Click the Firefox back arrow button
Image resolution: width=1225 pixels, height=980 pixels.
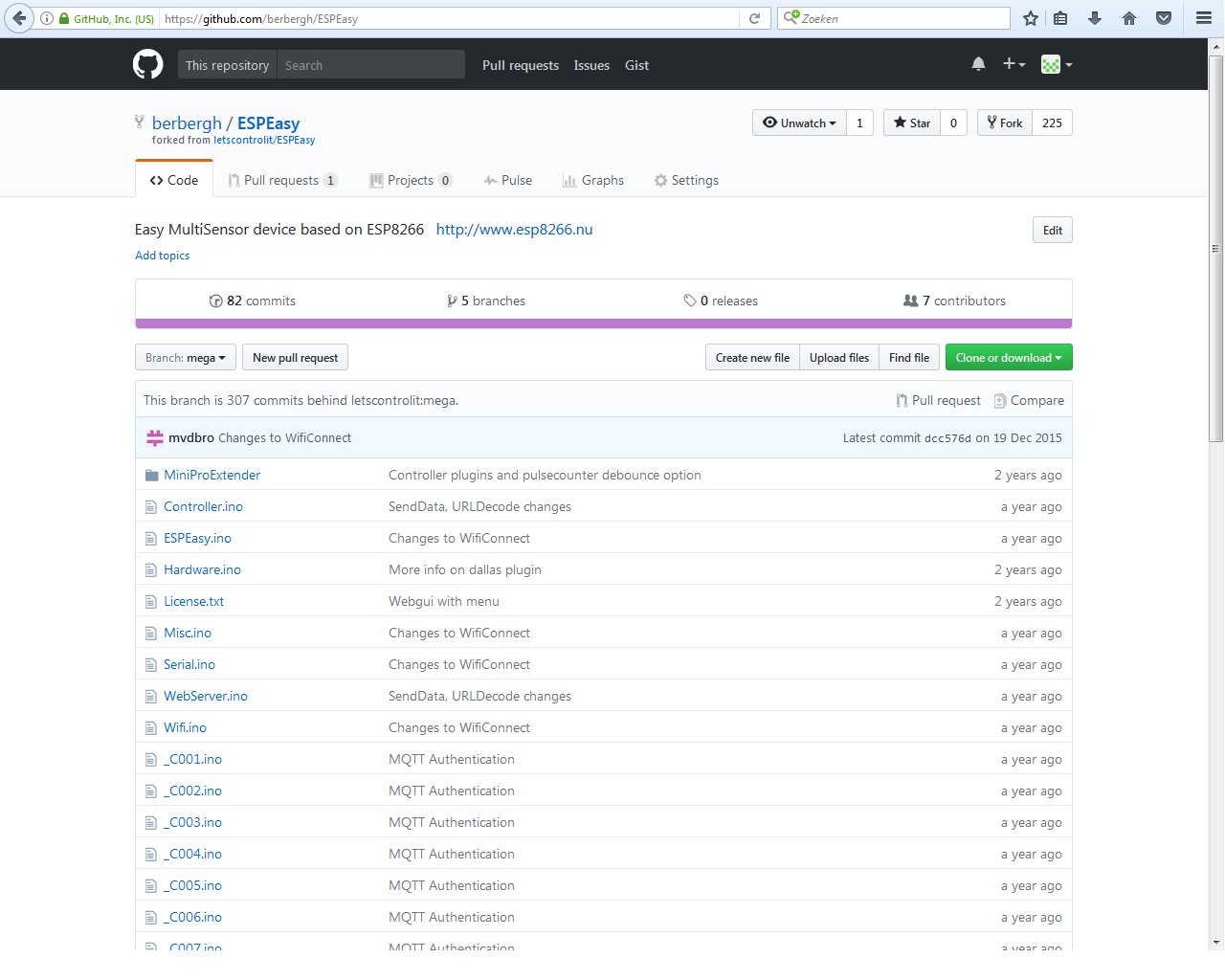pos(19,18)
